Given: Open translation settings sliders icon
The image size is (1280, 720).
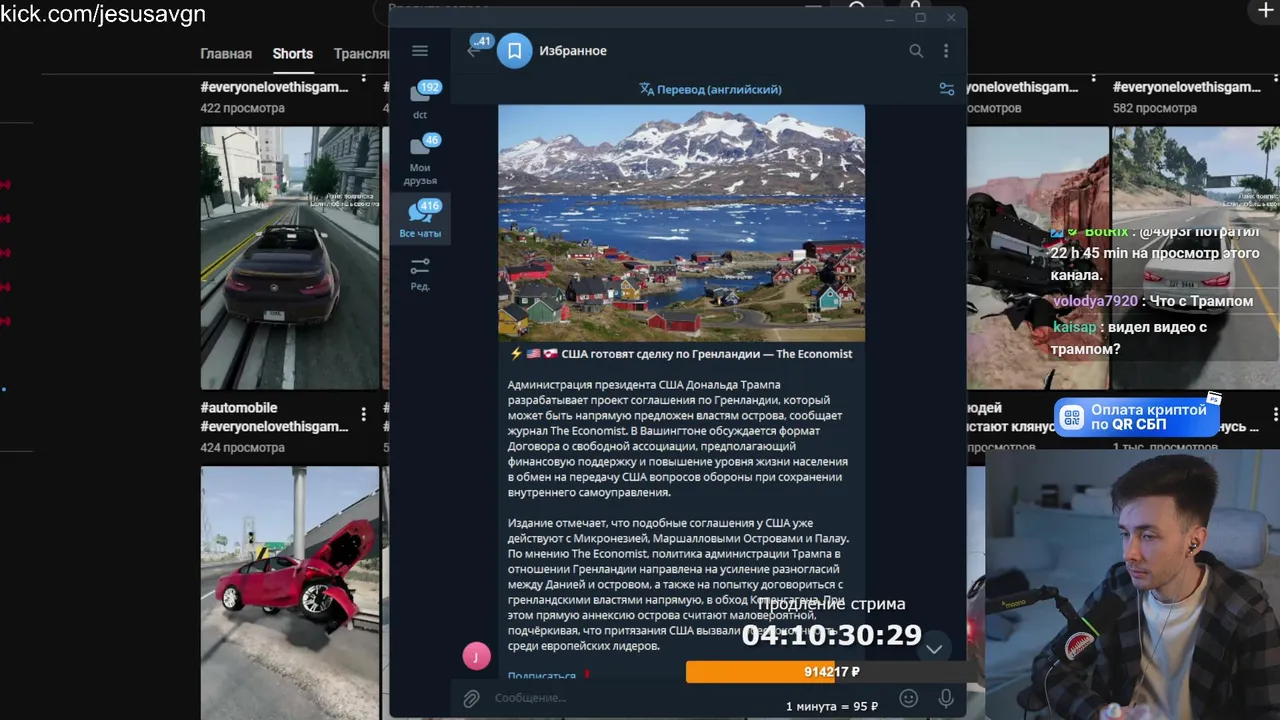Looking at the screenshot, I should tap(947, 89).
